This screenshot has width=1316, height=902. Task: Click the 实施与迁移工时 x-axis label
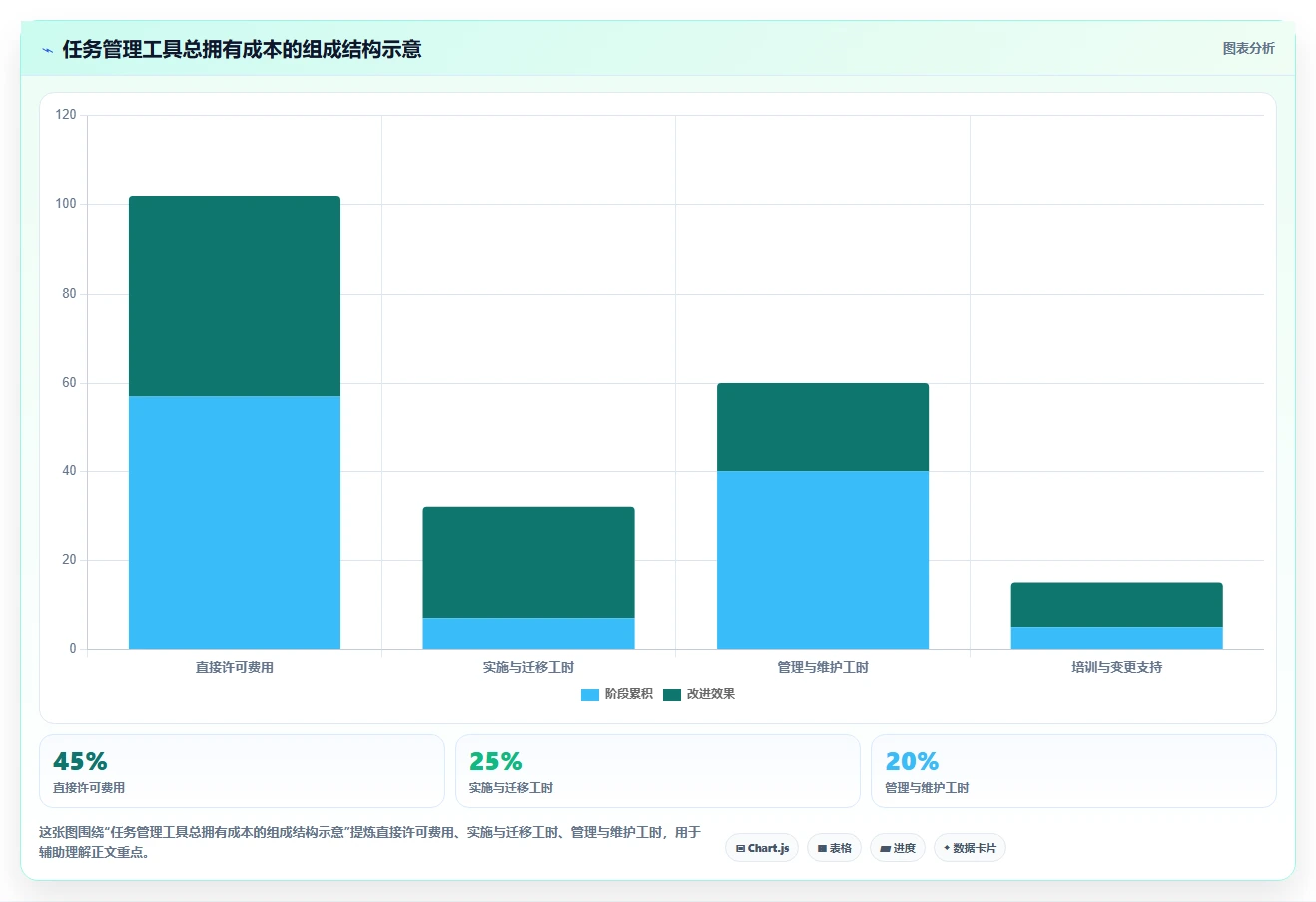click(528, 667)
